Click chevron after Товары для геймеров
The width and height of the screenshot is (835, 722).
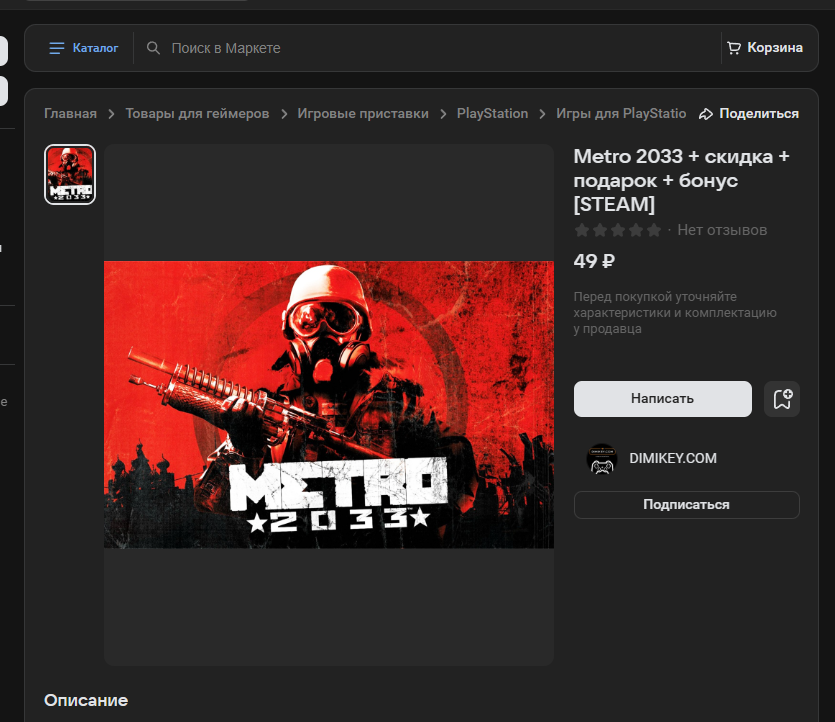click(x=284, y=114)
